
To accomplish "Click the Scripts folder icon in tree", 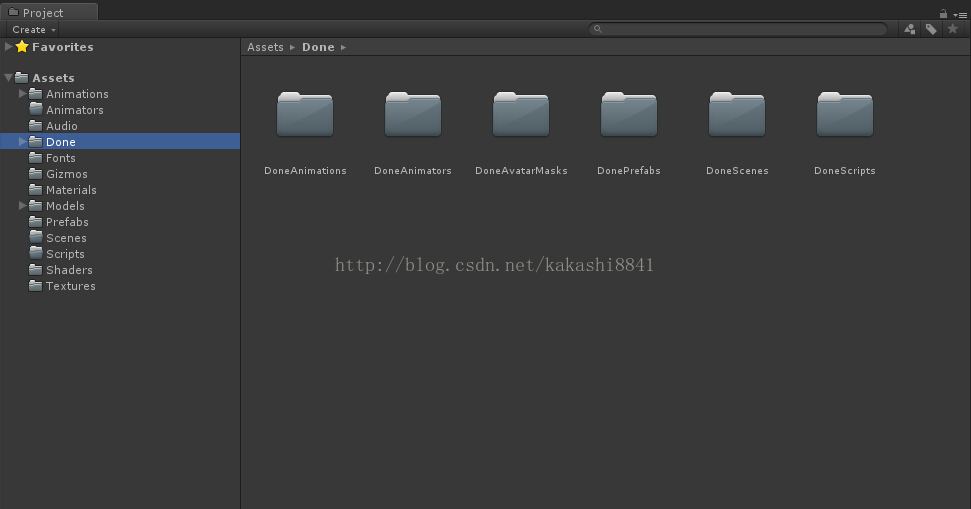I will tap(35, 254).
